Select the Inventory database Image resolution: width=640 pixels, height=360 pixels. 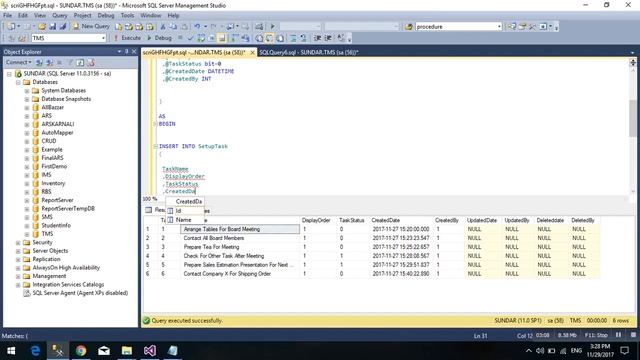pos(53,183)
